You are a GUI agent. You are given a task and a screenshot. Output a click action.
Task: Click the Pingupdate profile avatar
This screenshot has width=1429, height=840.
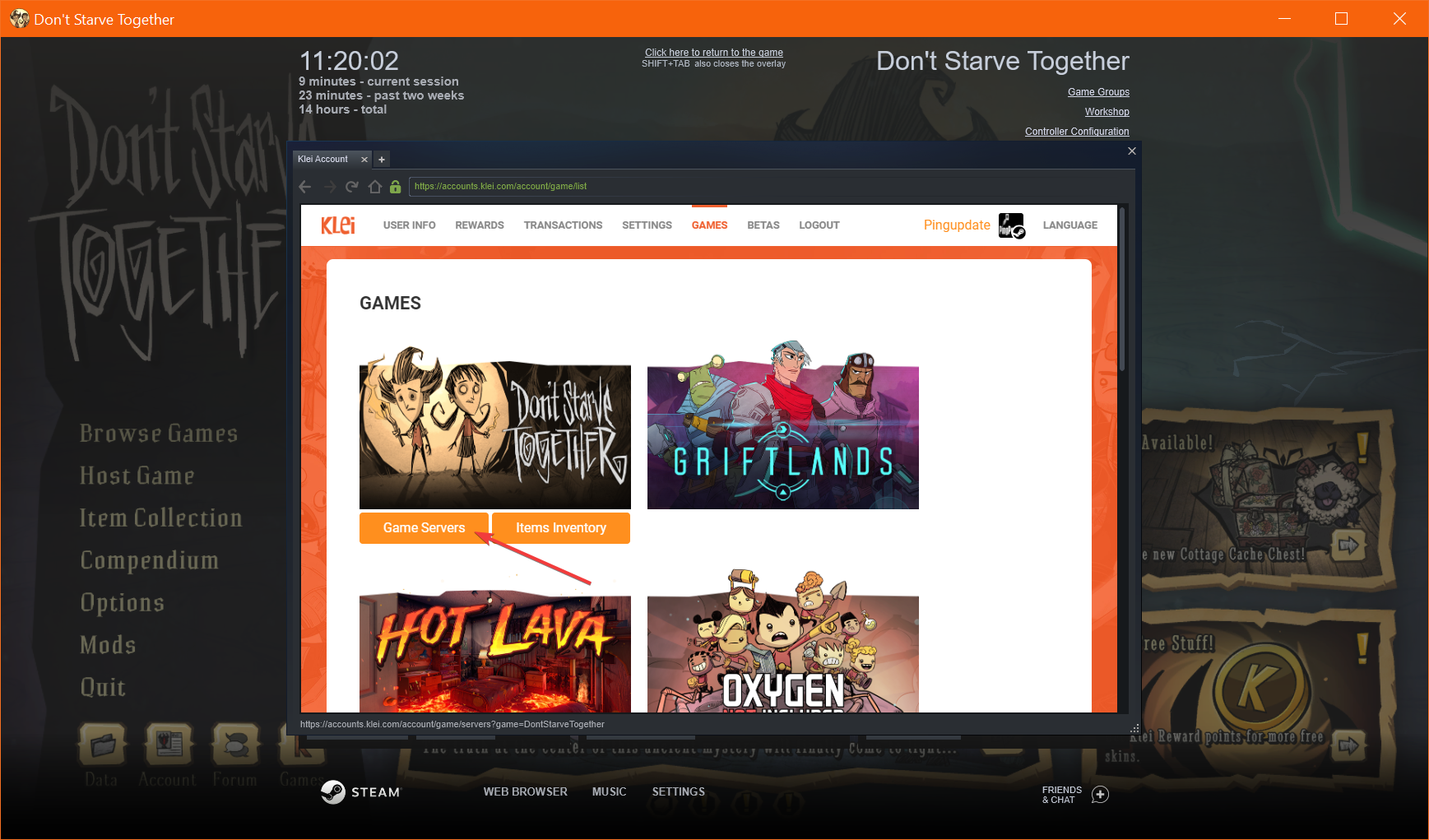tap(1011, 225)
